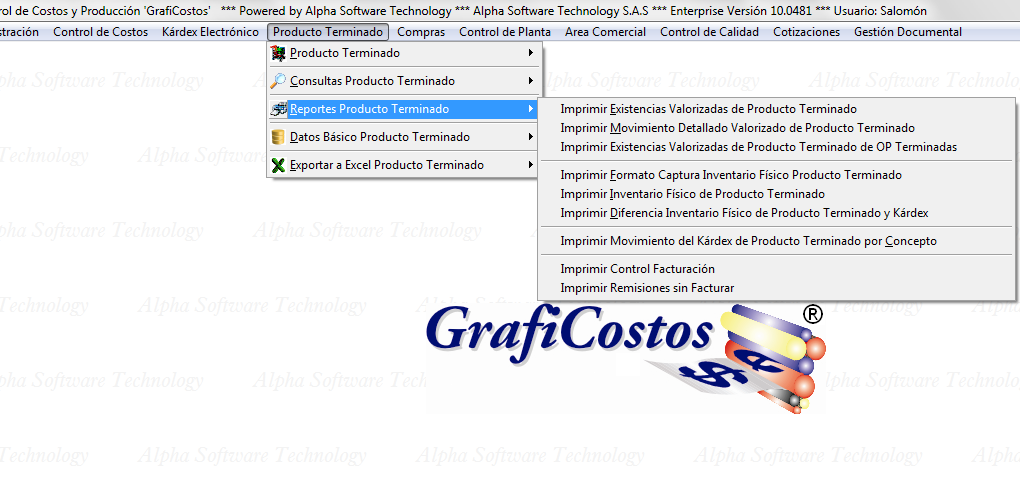
Task: Click the database icon for Datos Básico
Action: [x=279, y=137]
